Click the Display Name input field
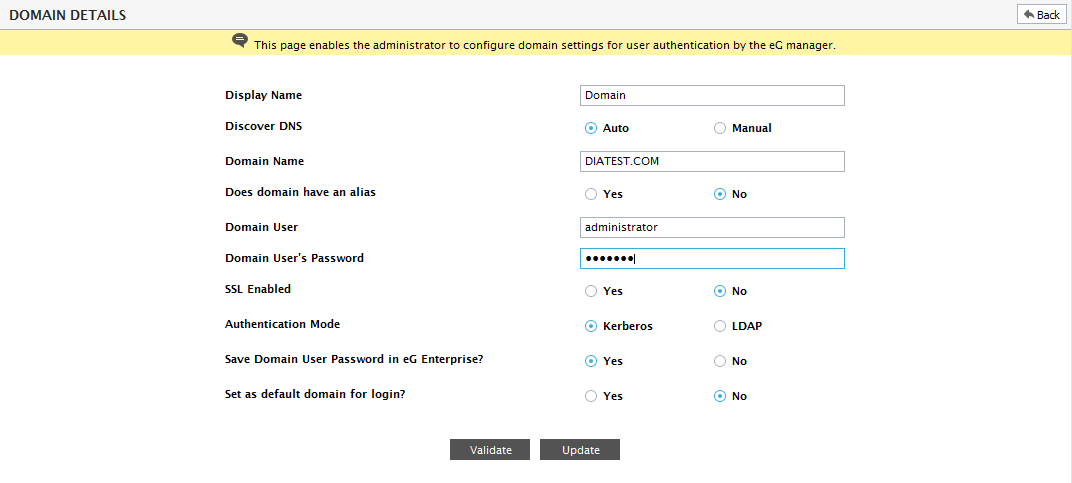Image resolution: width=1072 pixels, height=483 pixels. [712, 96]
